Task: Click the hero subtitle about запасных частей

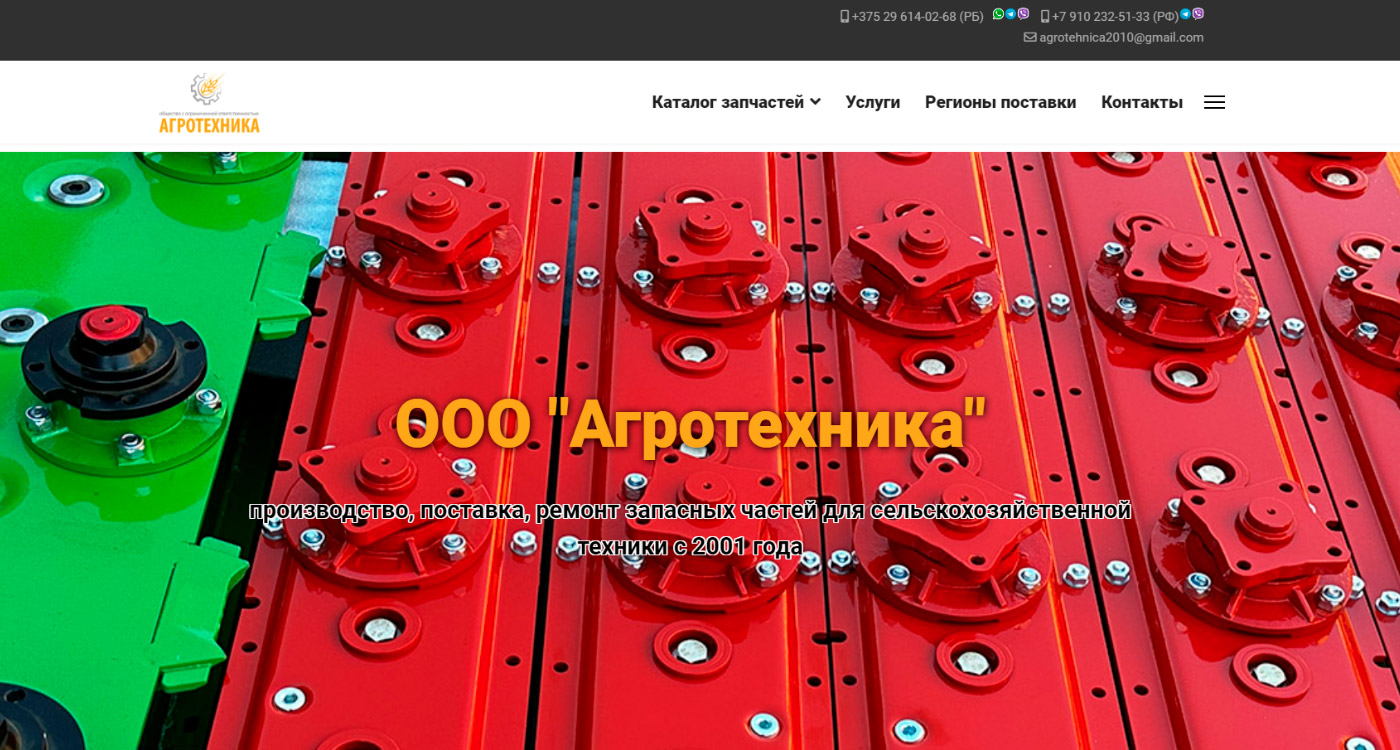Action: pos(690,528)
